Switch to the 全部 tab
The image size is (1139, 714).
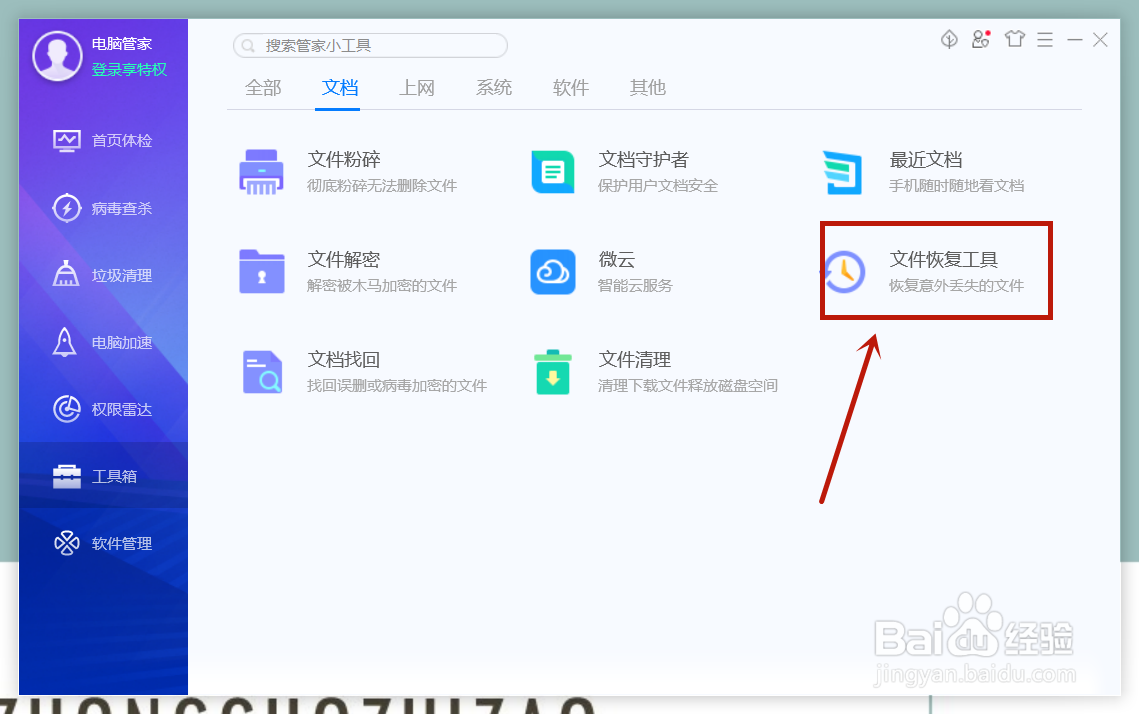[263, 88]
